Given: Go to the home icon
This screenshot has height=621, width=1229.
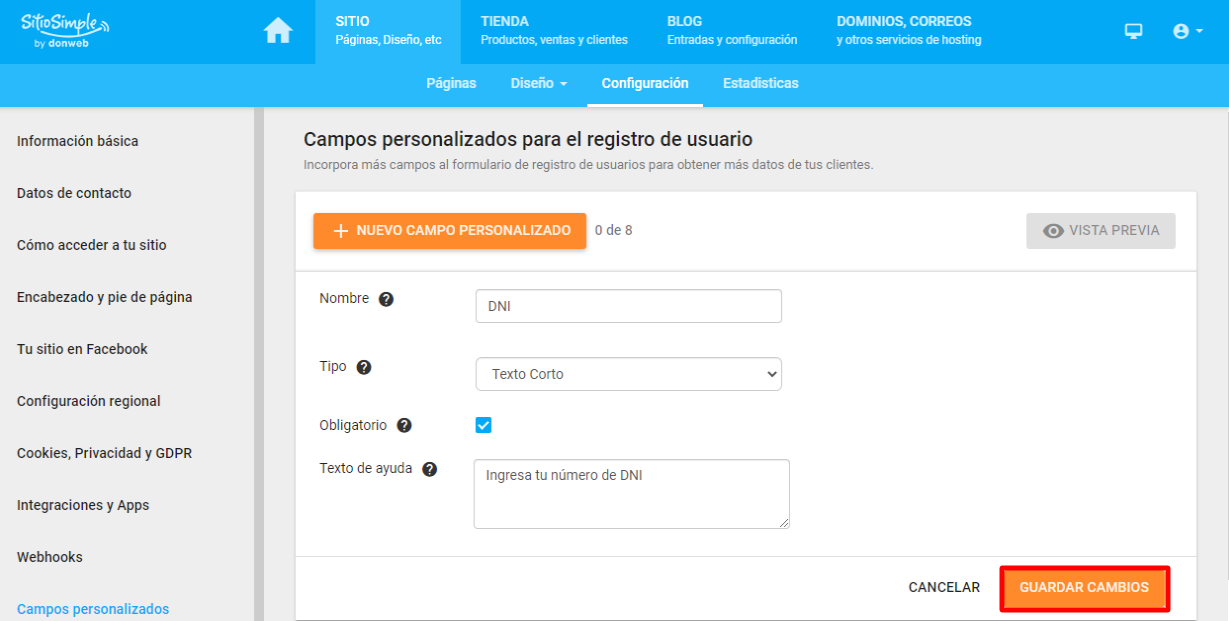Looking at the screenshot, I should (278, 31).
